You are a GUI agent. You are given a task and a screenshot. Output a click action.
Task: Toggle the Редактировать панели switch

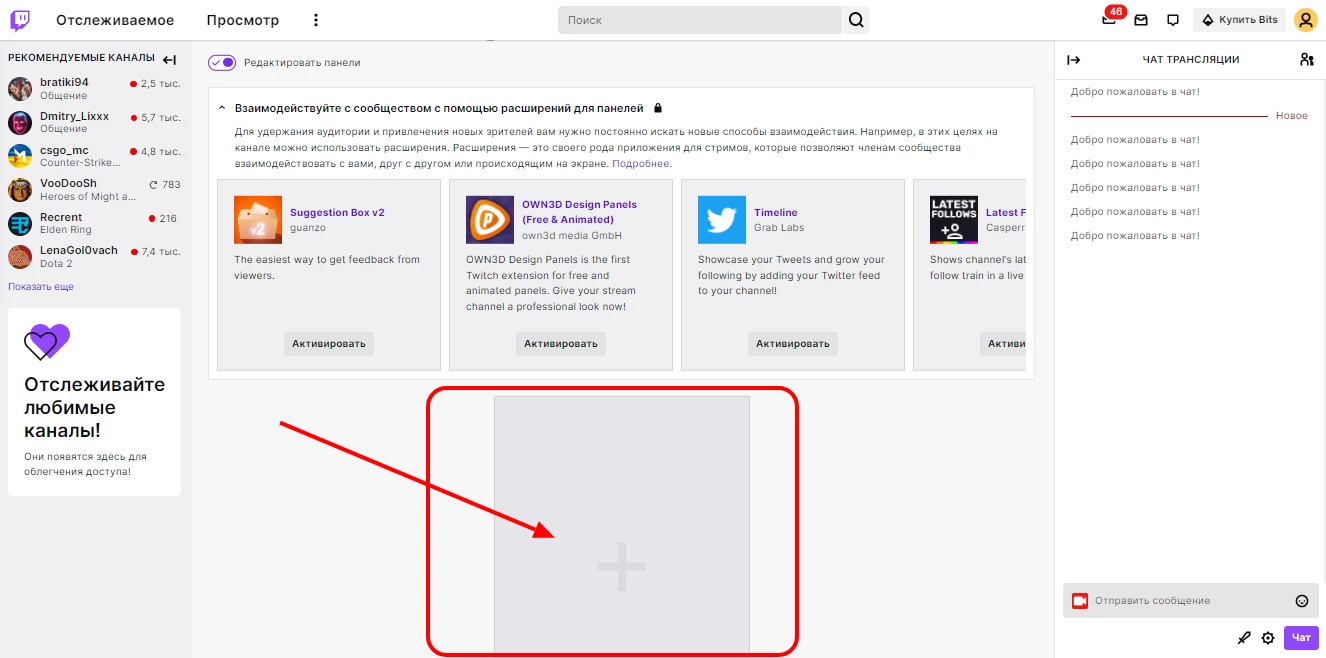click(222, 62)
